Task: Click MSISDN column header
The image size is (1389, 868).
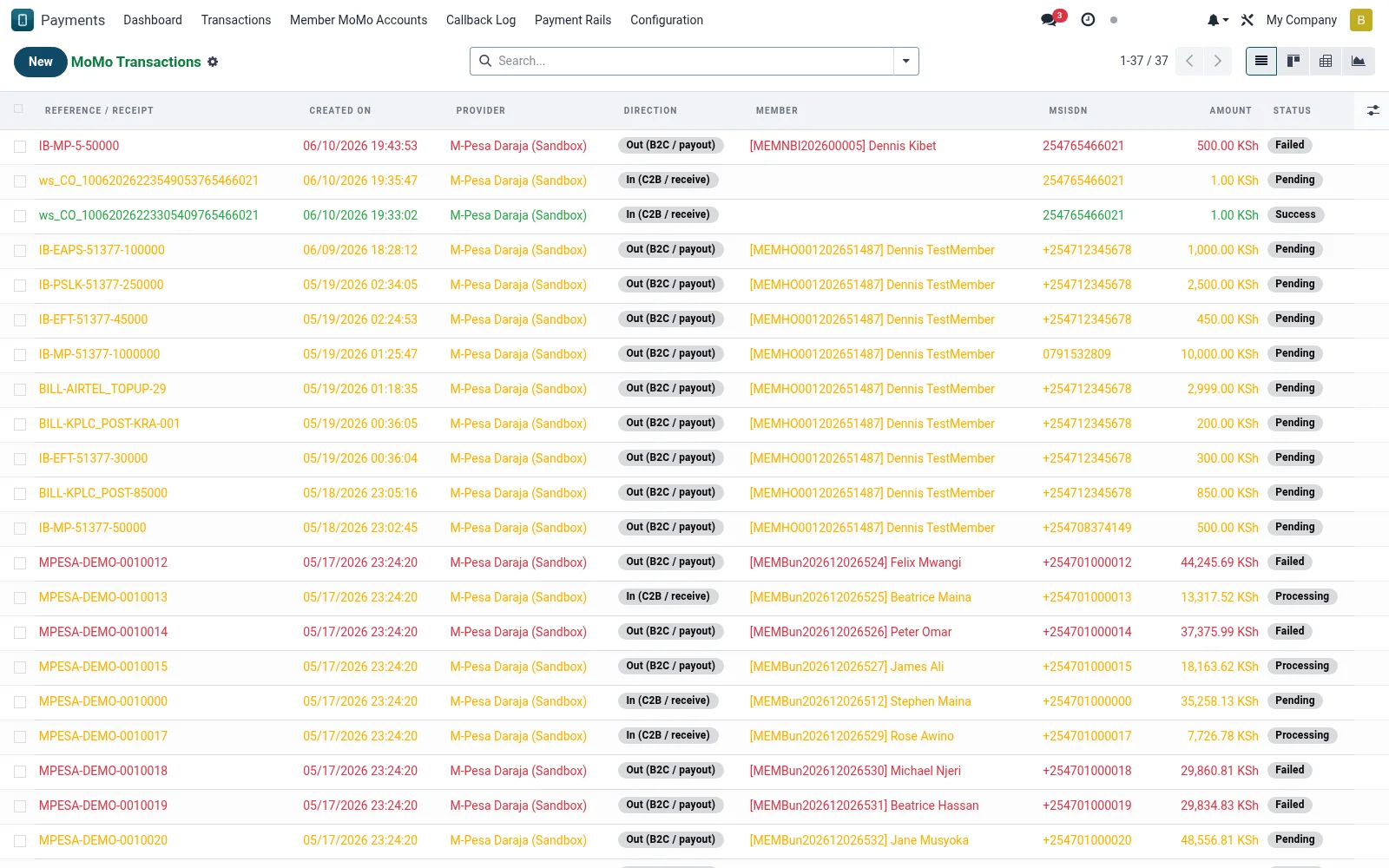Action: tap(1068, 111)
